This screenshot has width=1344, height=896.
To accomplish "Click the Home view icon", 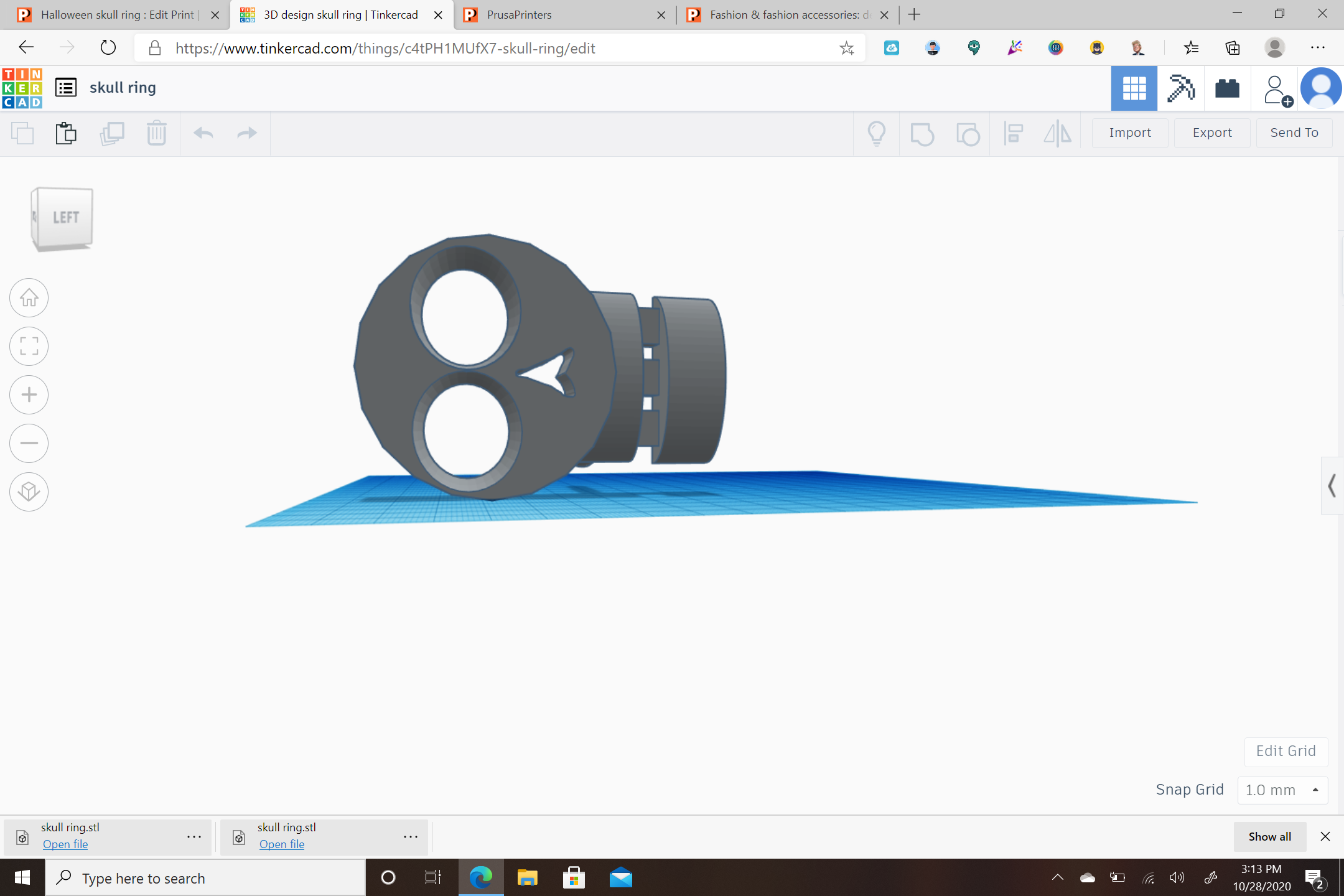I will (x=29, y=298).
